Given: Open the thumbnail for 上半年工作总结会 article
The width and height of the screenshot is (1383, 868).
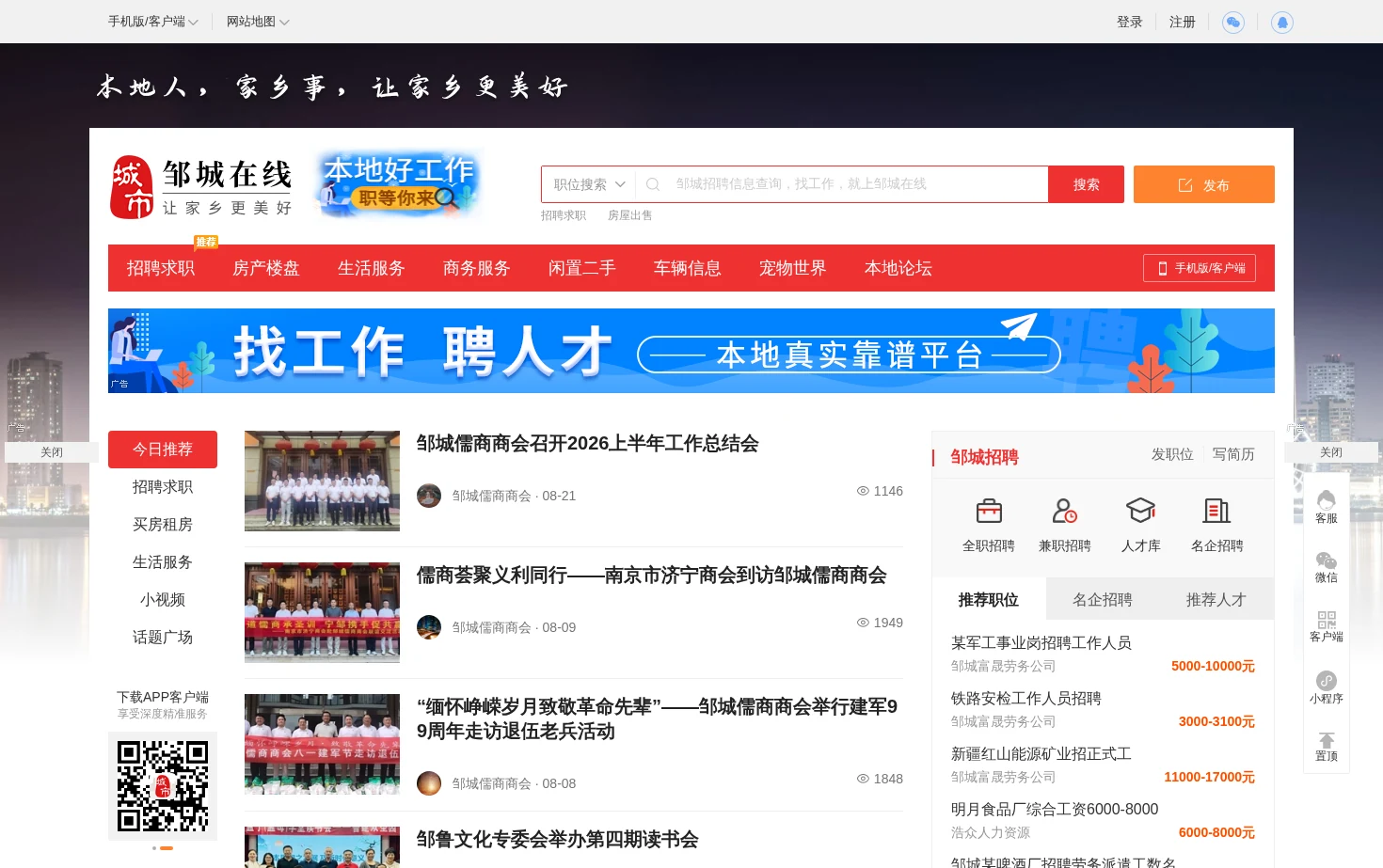Looking at the screenshot, I should point(322,481).
